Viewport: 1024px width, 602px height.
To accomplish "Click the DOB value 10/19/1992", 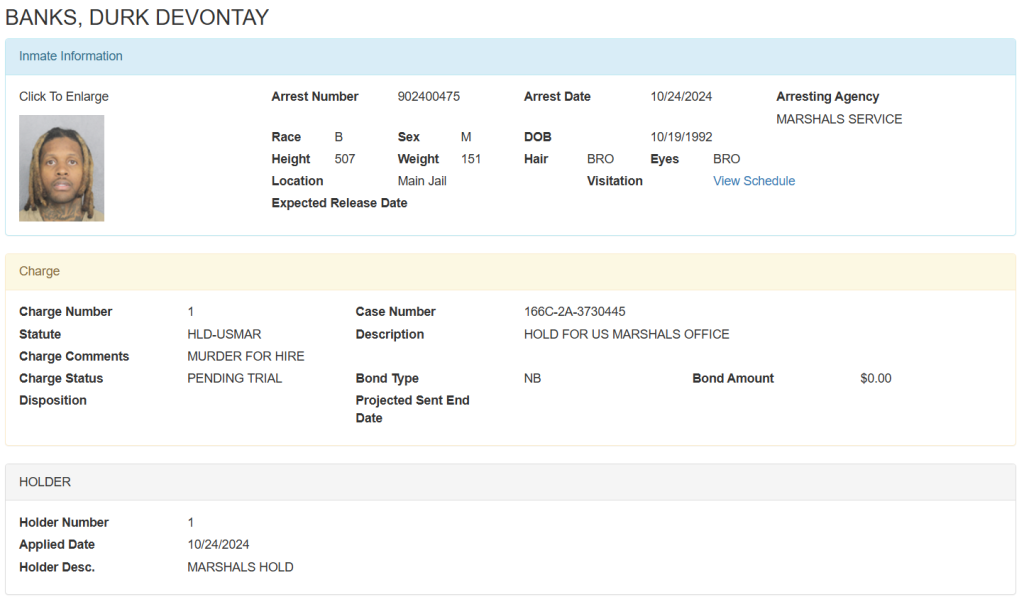I will (680, 137).
